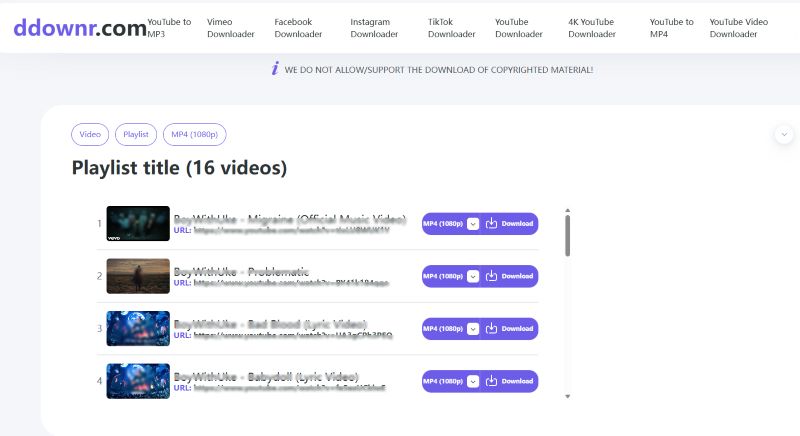
Task: Click the Migraine video title text
Action: 290,219
